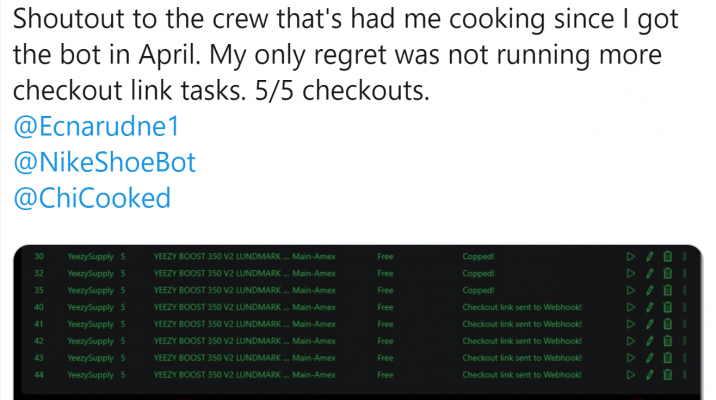Edit task 32 using the pencil icon

[x=649, y=274]
